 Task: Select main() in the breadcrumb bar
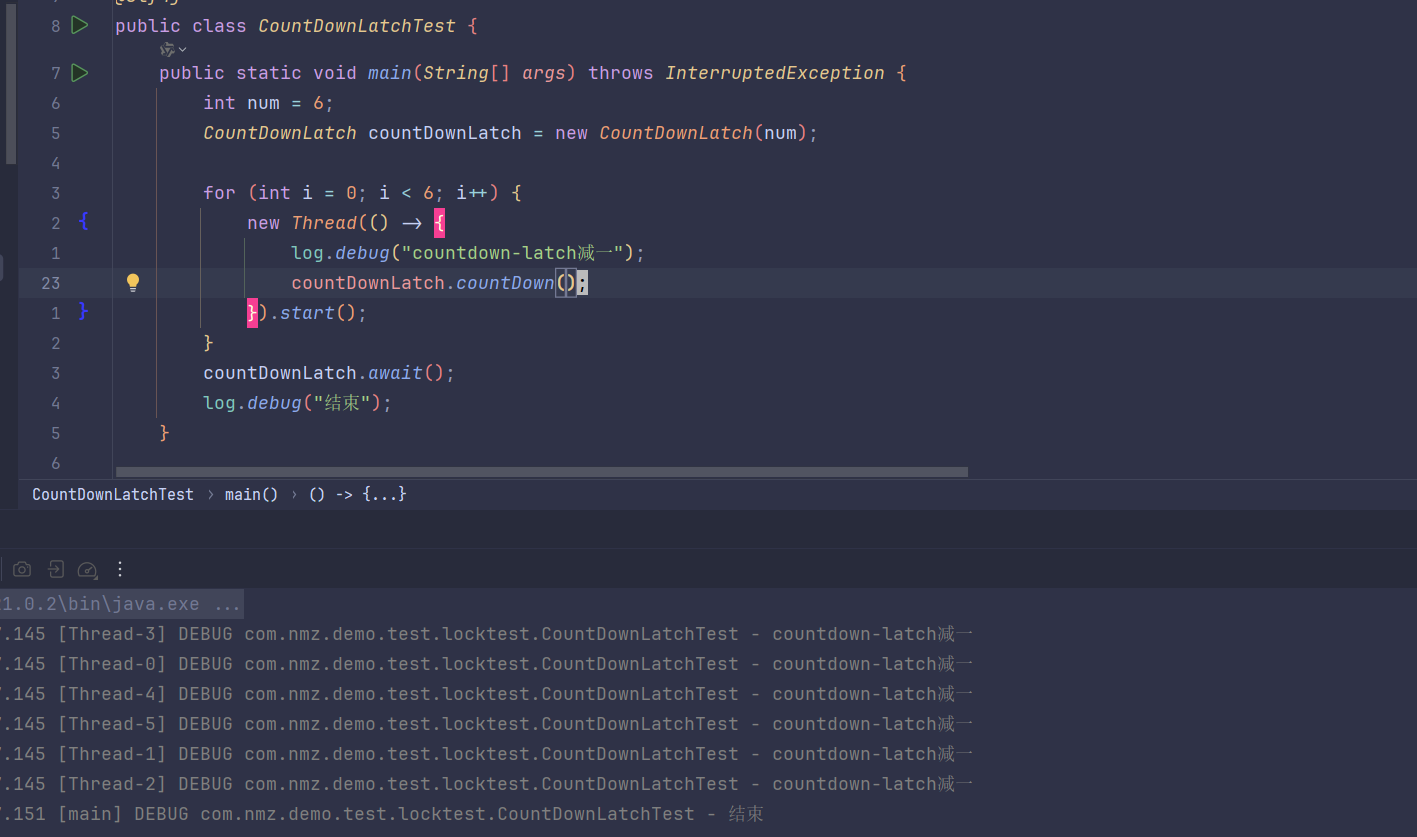[x=251, y=494]
